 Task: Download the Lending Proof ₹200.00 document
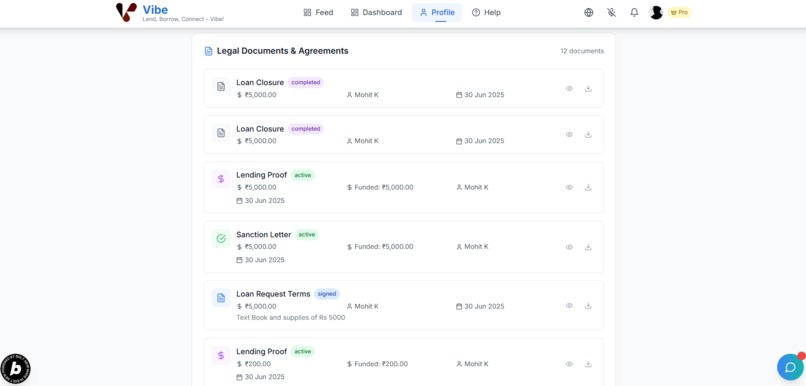(x=588, y=364)
